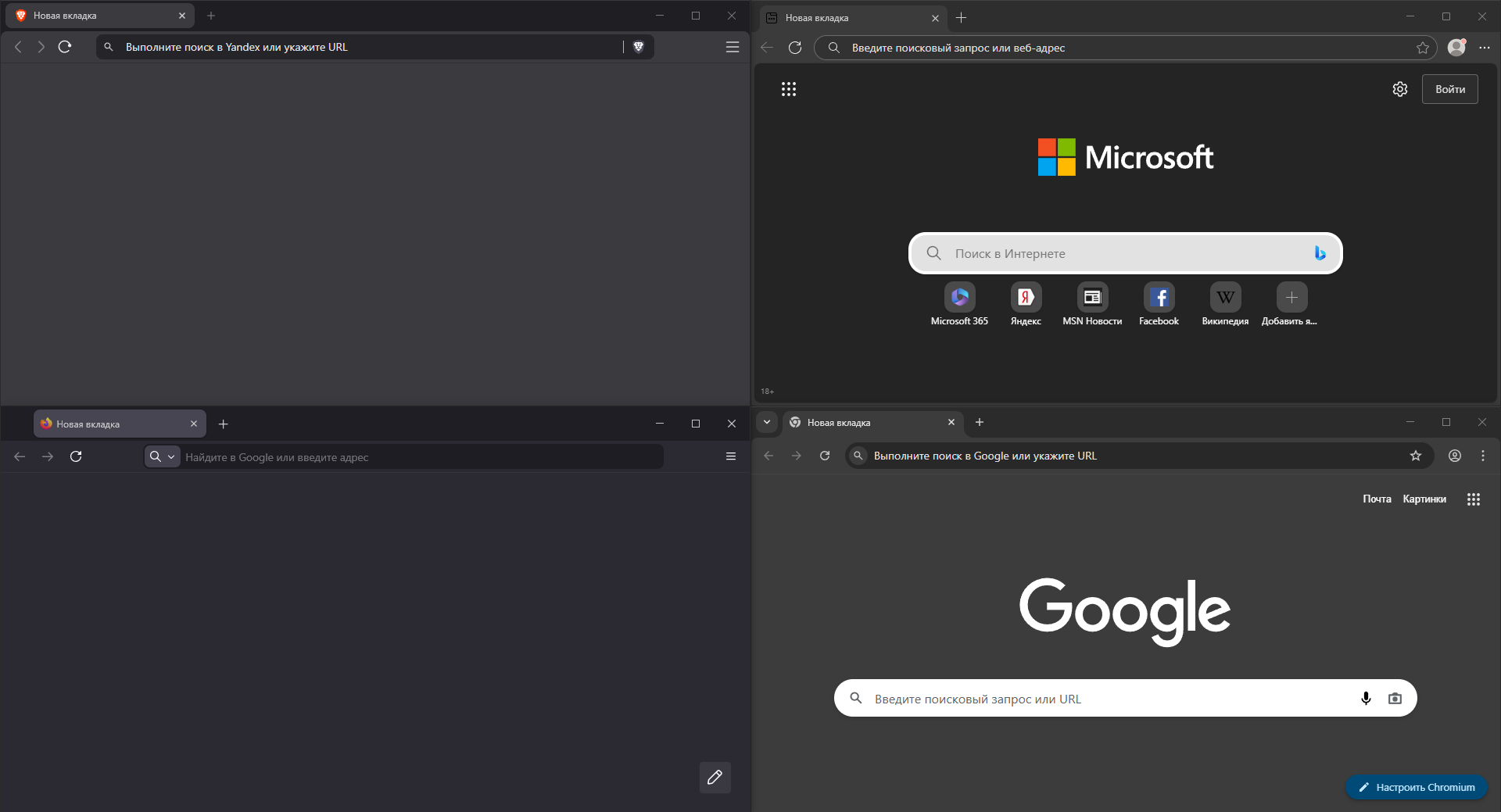Open Brave's hamburger main menu

coord(733,47)
